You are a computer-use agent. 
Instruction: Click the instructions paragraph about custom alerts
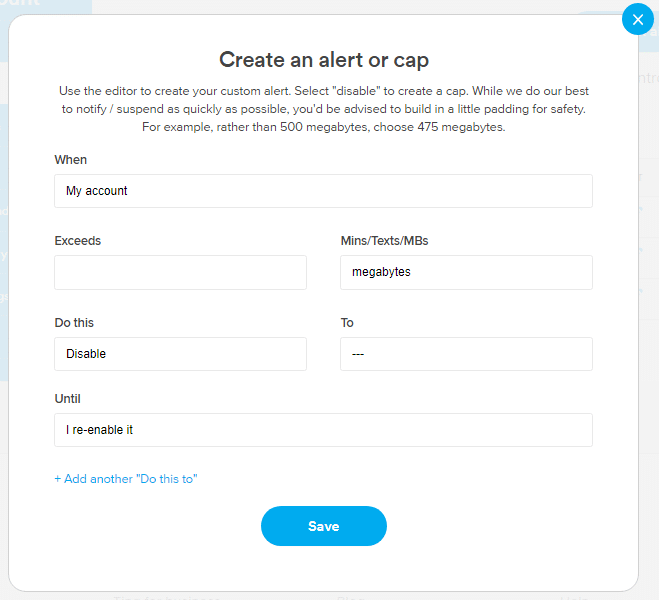coord(324,109)
